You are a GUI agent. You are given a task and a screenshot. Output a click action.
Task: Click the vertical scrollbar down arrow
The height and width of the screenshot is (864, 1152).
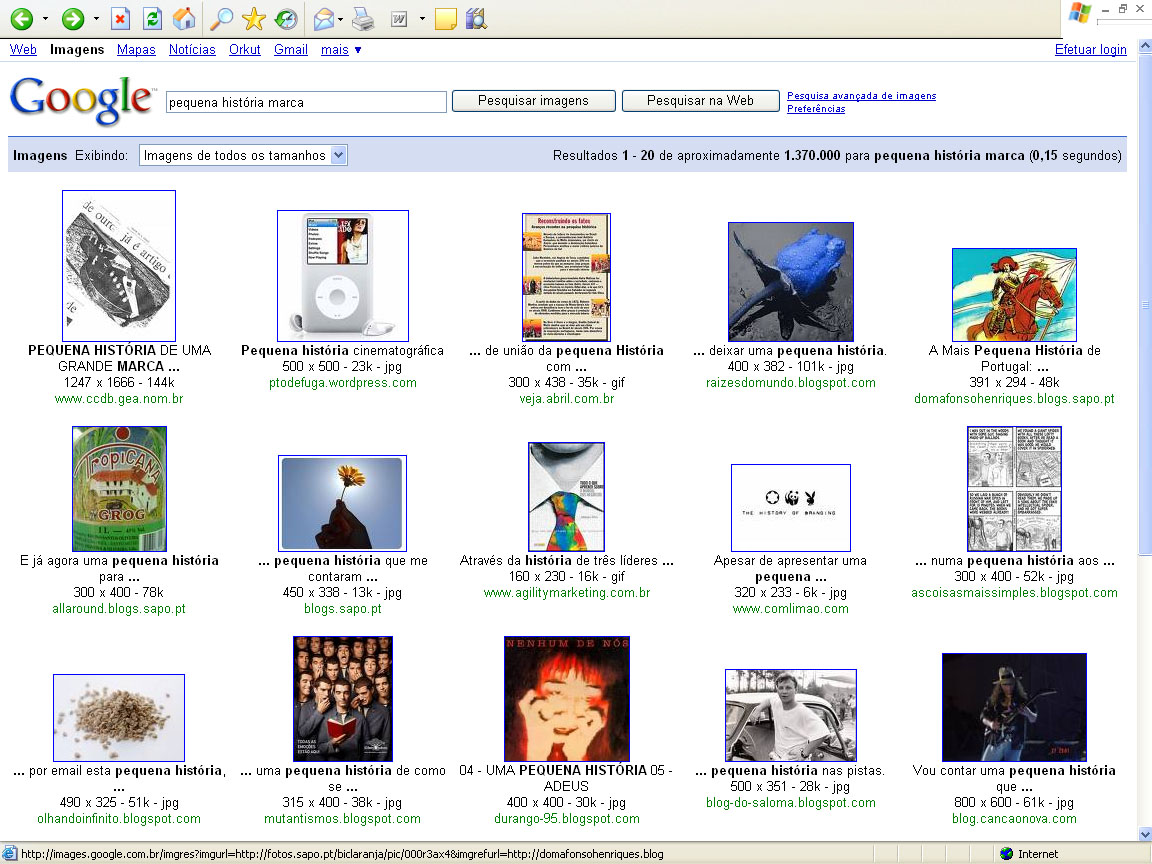click(1144, 834)
